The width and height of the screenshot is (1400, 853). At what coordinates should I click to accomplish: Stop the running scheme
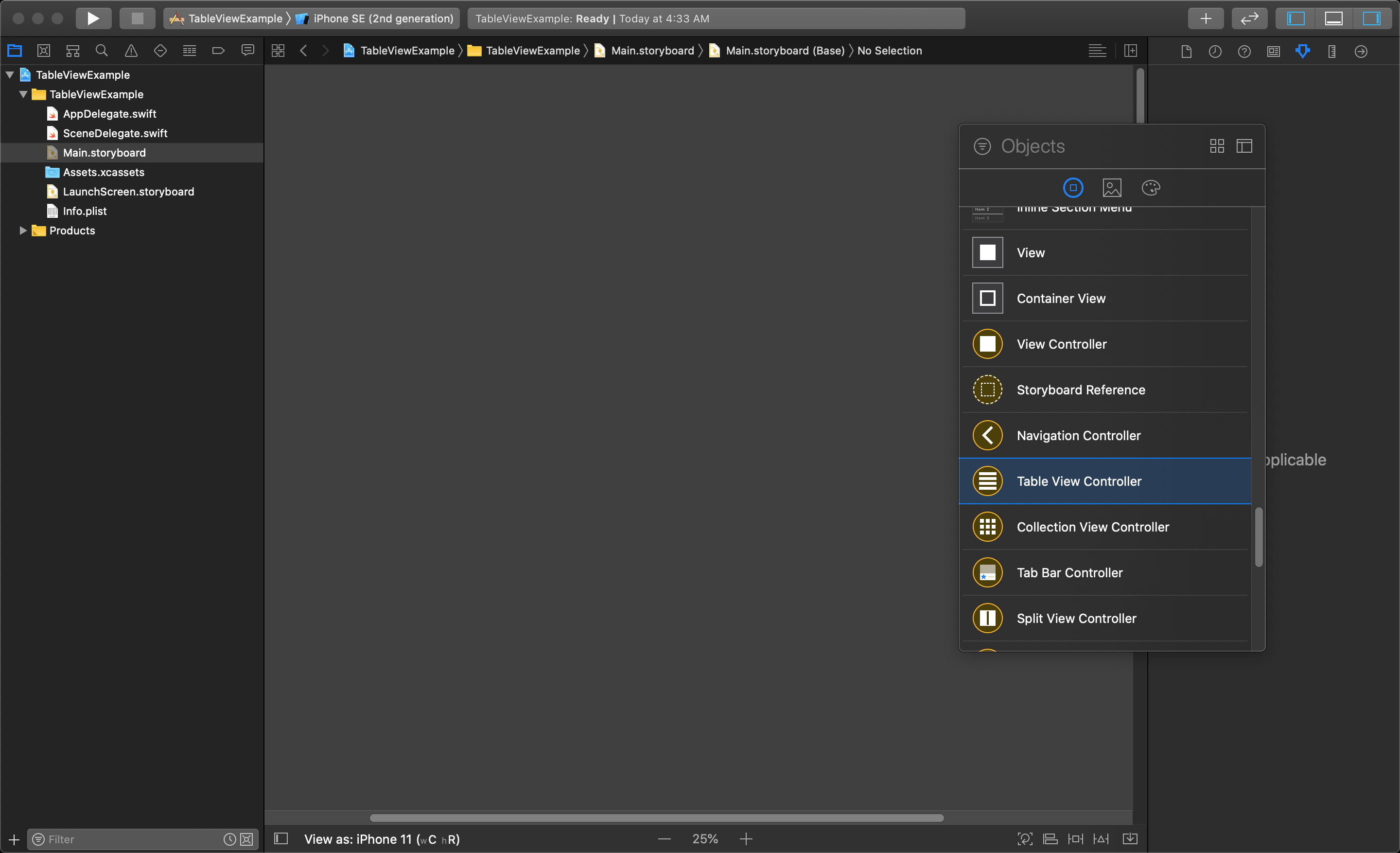click(x=137, y=18)
